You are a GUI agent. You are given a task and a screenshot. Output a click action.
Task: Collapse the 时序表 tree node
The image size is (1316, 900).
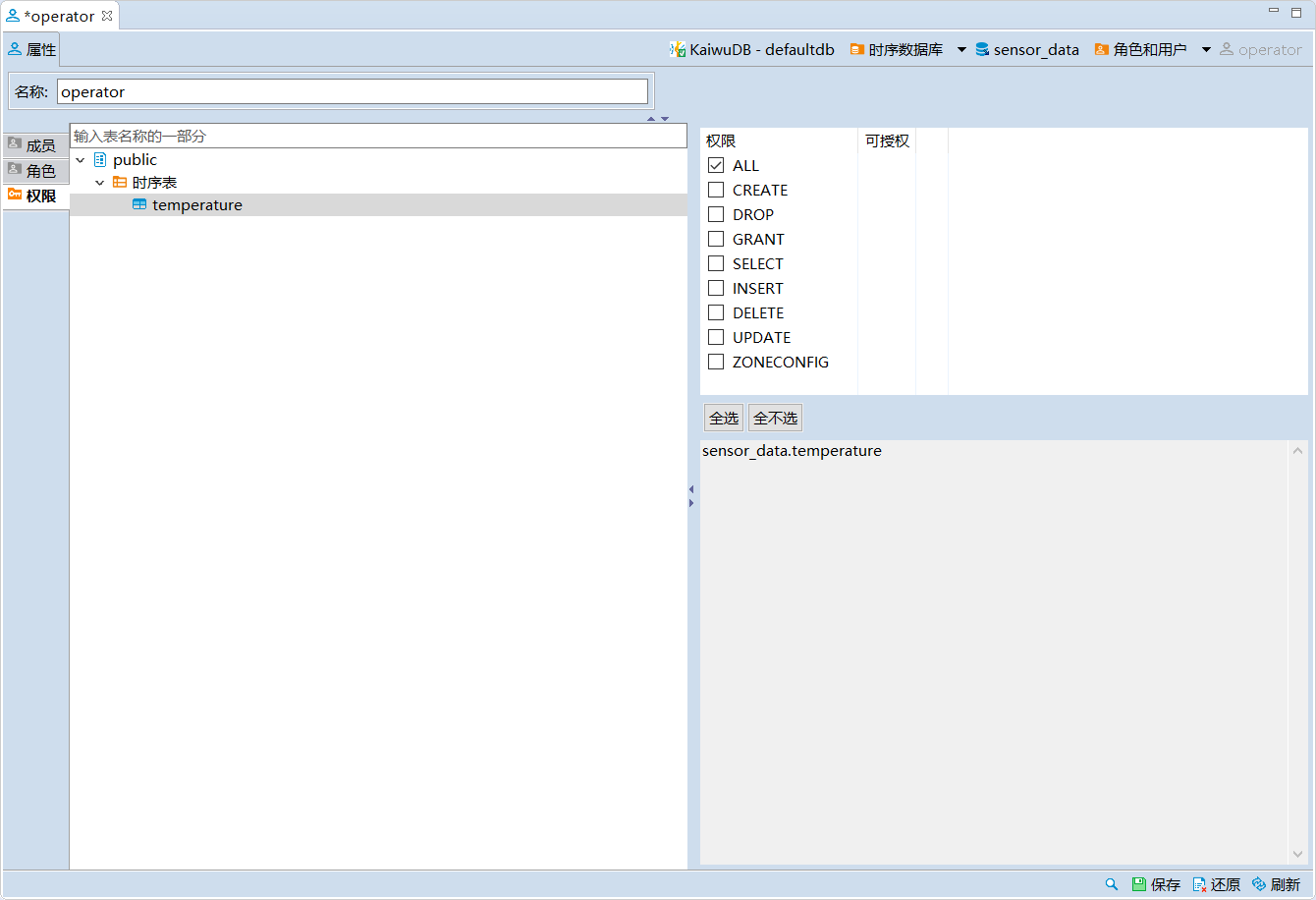[100, 183]
